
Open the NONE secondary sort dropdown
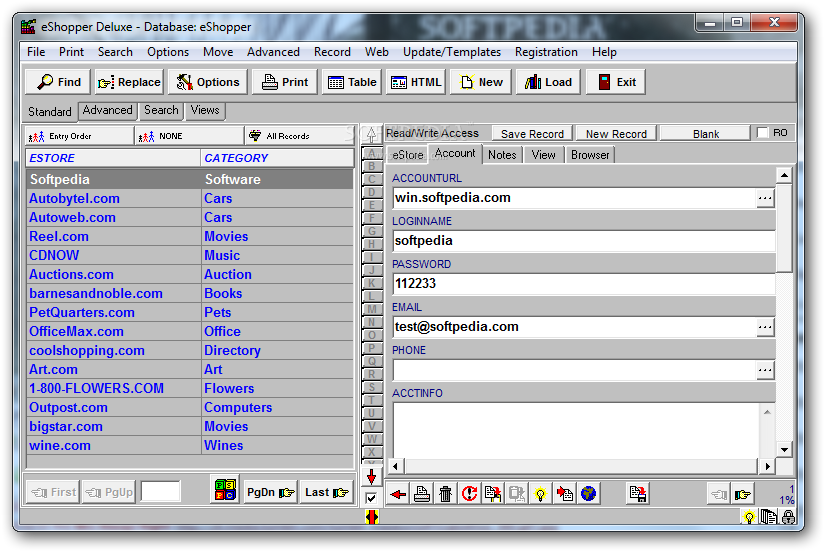coord(189,136)
